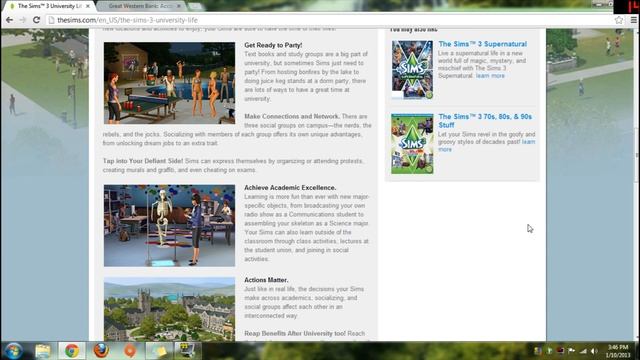Reload the page with the refresh icon
Screen dimensions: 640x360
click(36, 20)
